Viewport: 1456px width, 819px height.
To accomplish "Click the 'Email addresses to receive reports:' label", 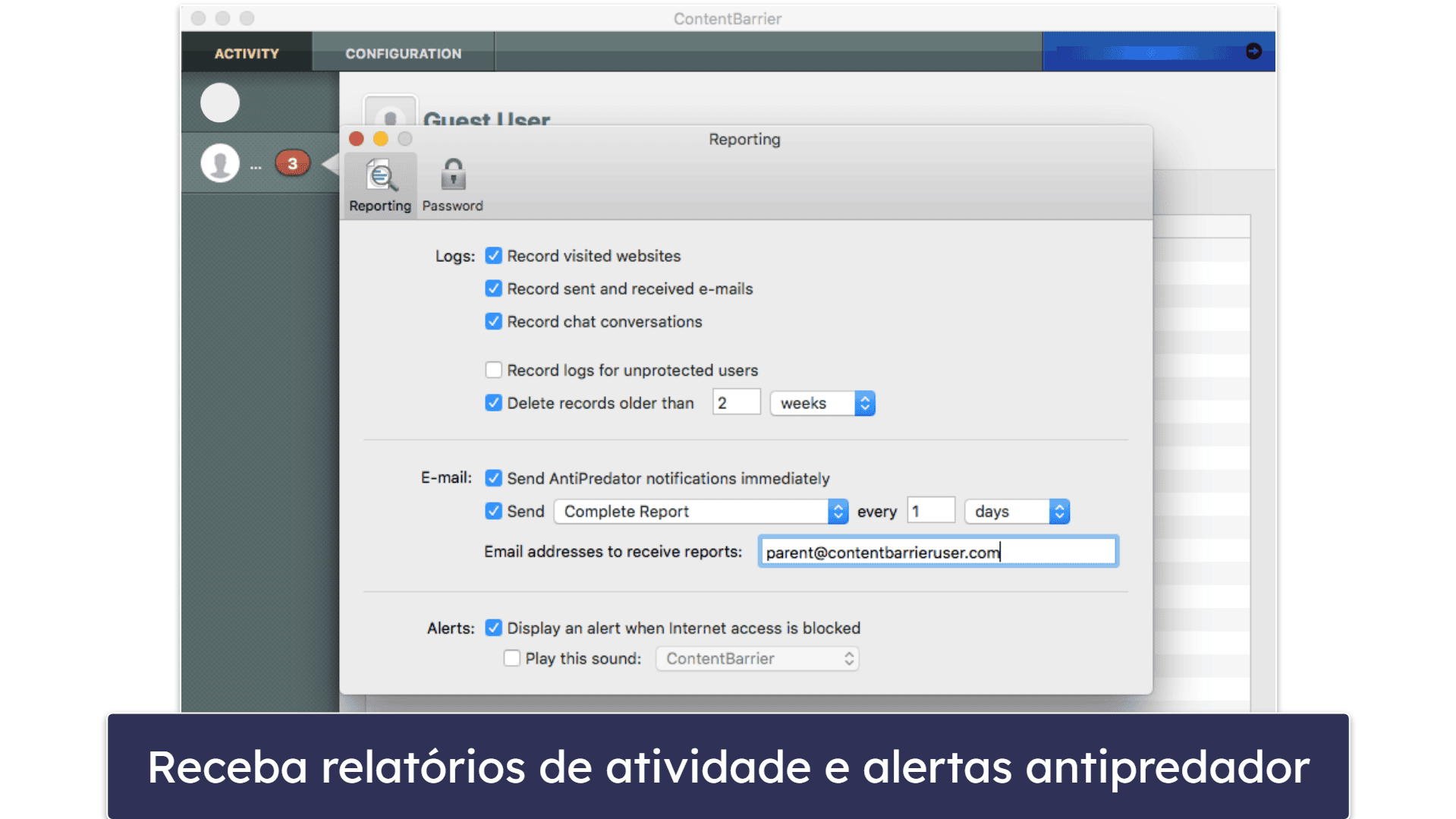I will (613, 552).
